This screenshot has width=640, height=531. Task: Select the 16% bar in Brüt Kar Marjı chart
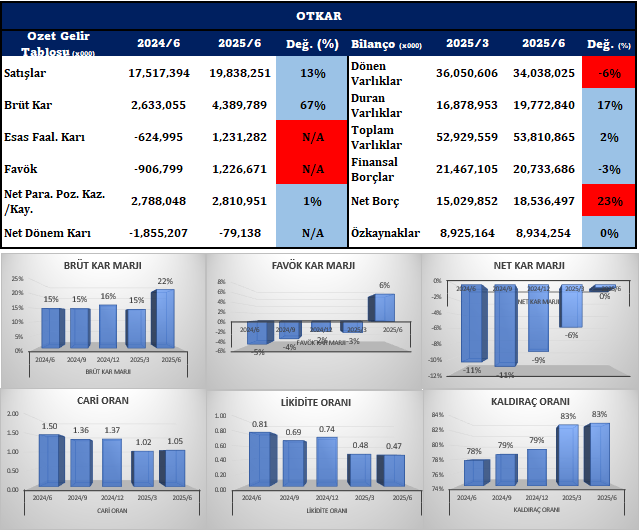[108, 327]
